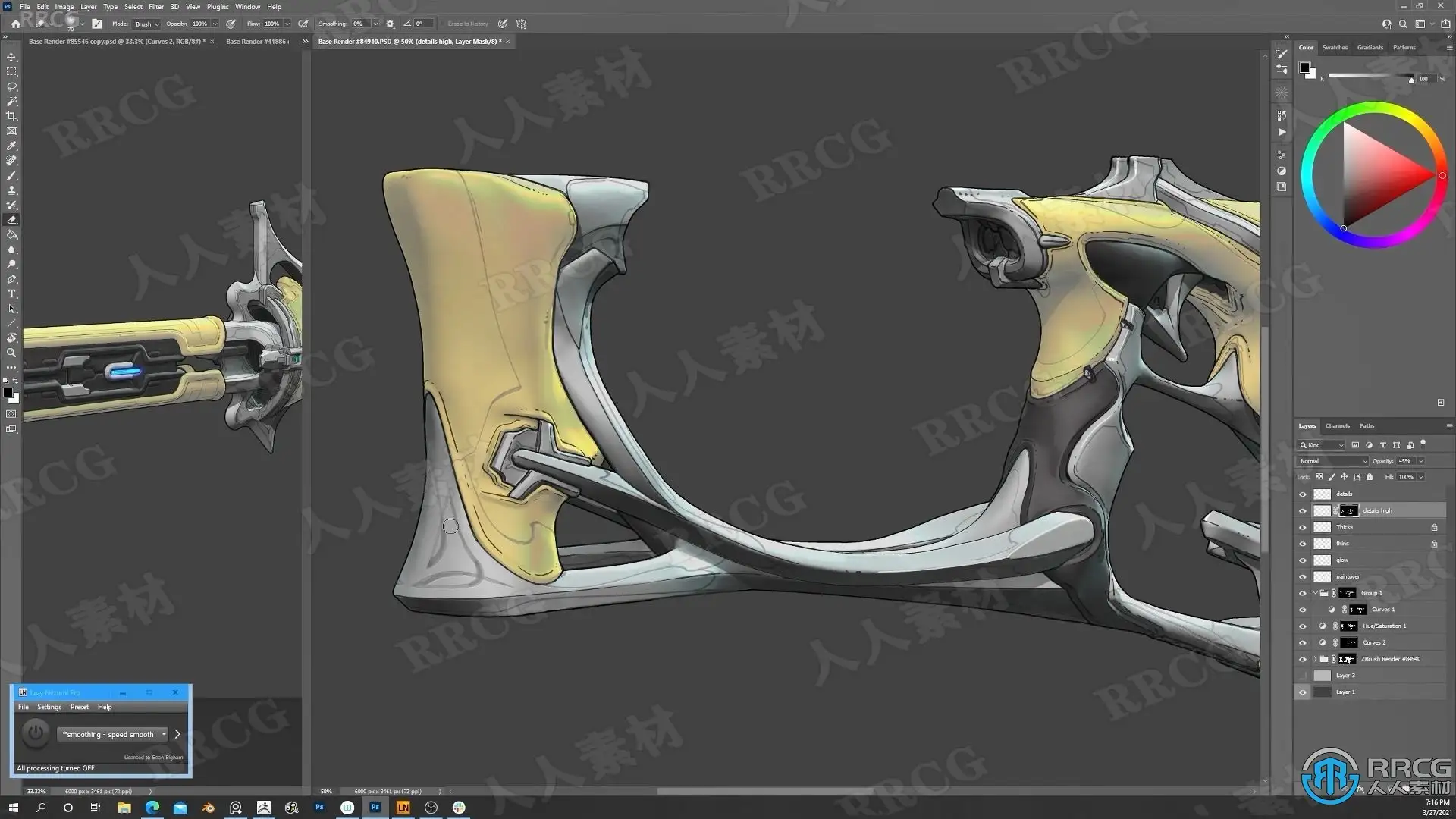
Task: Pick the Eyedropper tool
Action: click(11, 146)
